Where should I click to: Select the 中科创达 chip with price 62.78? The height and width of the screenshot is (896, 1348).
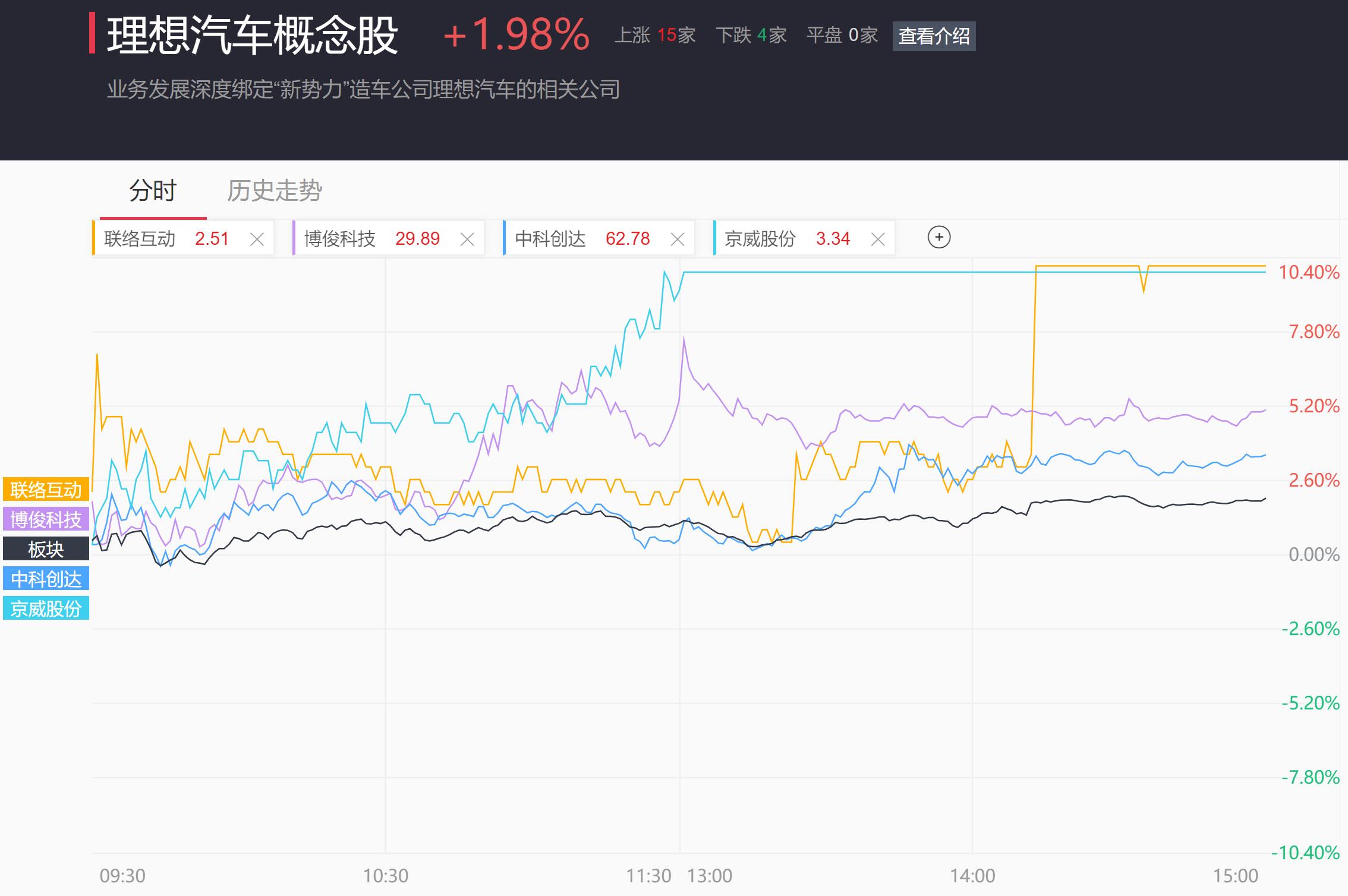(599, 238)
